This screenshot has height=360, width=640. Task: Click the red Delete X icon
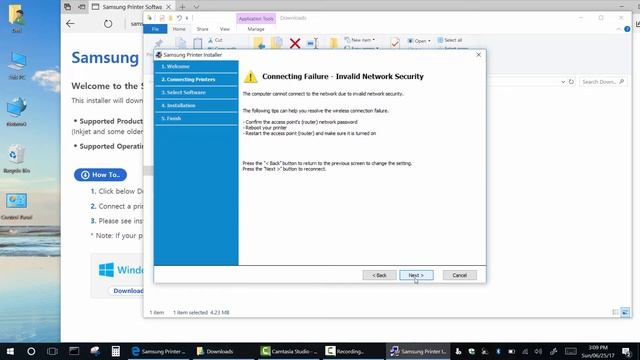point(295,43)
